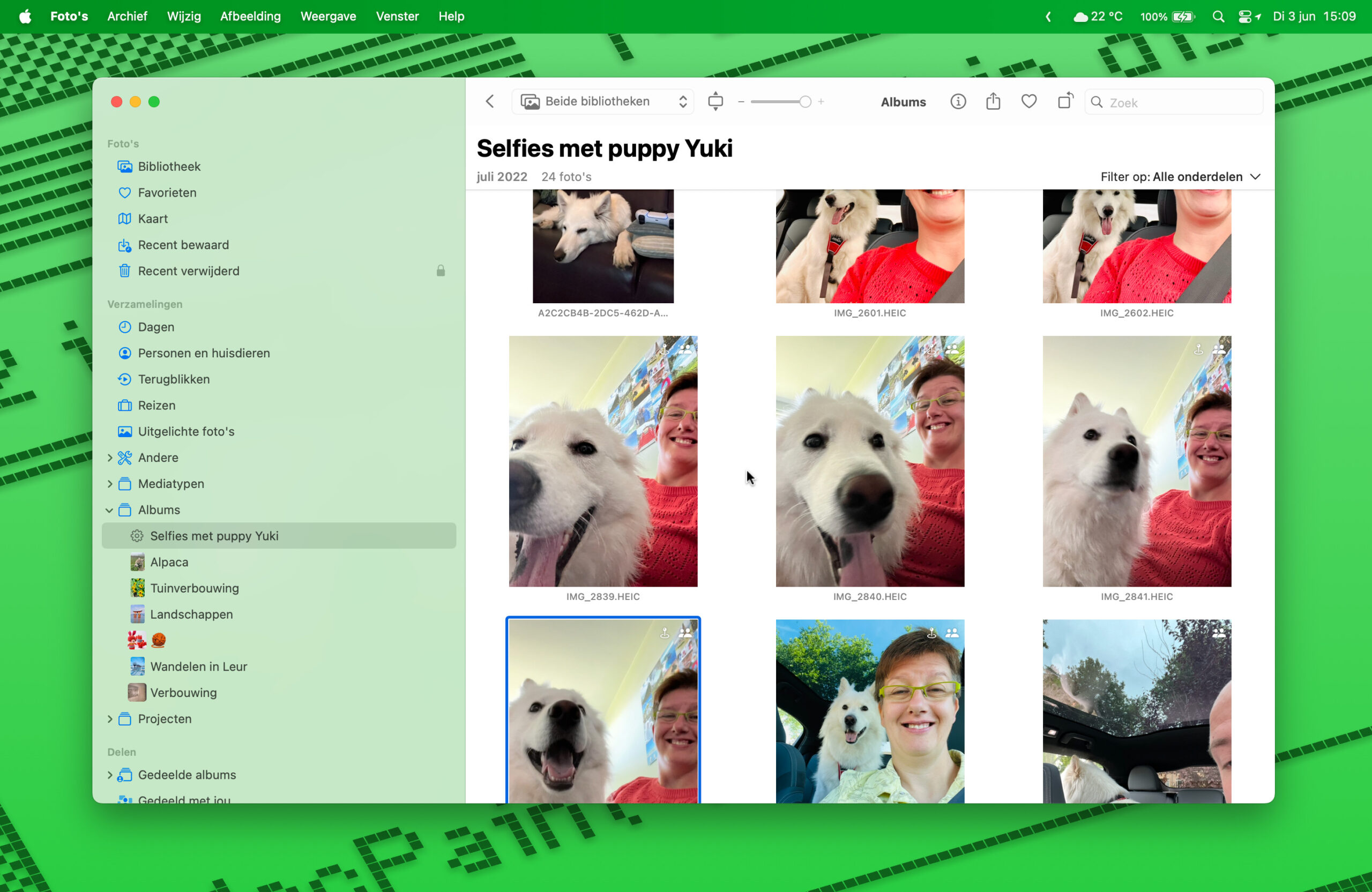Viewport: 1372px width, 892px height.
Task: Click the info button in toolbar
Action: [958, 101]
